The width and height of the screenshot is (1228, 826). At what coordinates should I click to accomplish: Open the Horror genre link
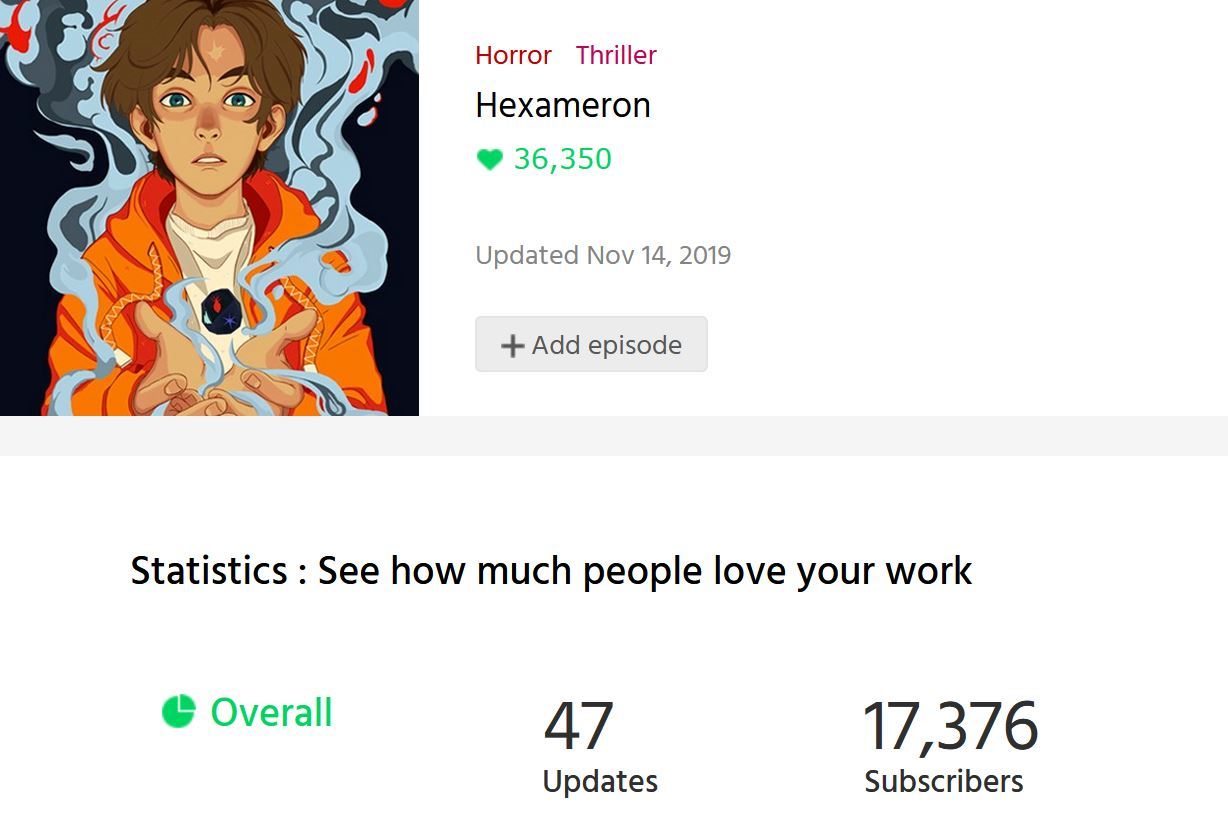[x=513, y=55]
